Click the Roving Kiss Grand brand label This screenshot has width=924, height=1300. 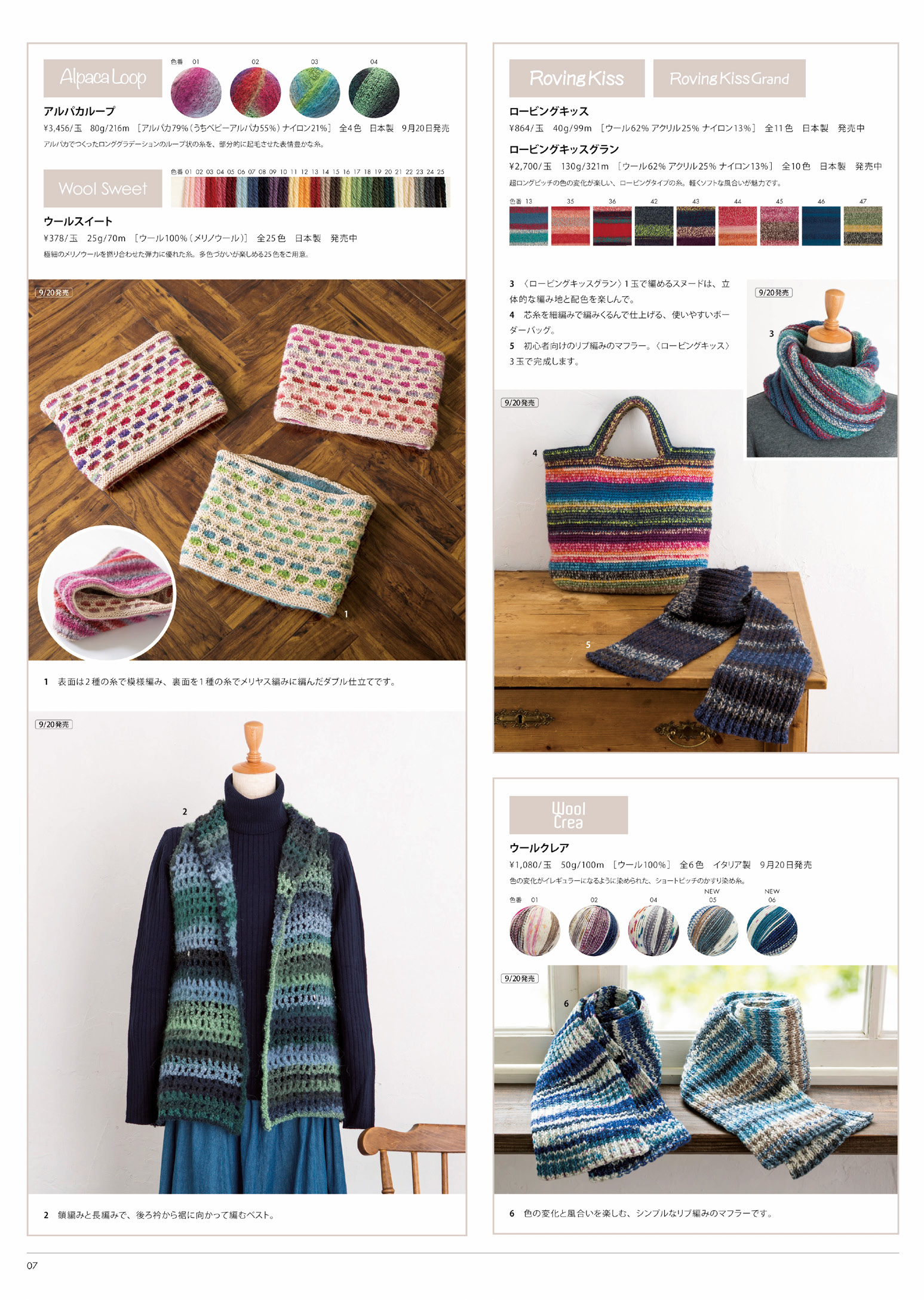click(729, 78)
